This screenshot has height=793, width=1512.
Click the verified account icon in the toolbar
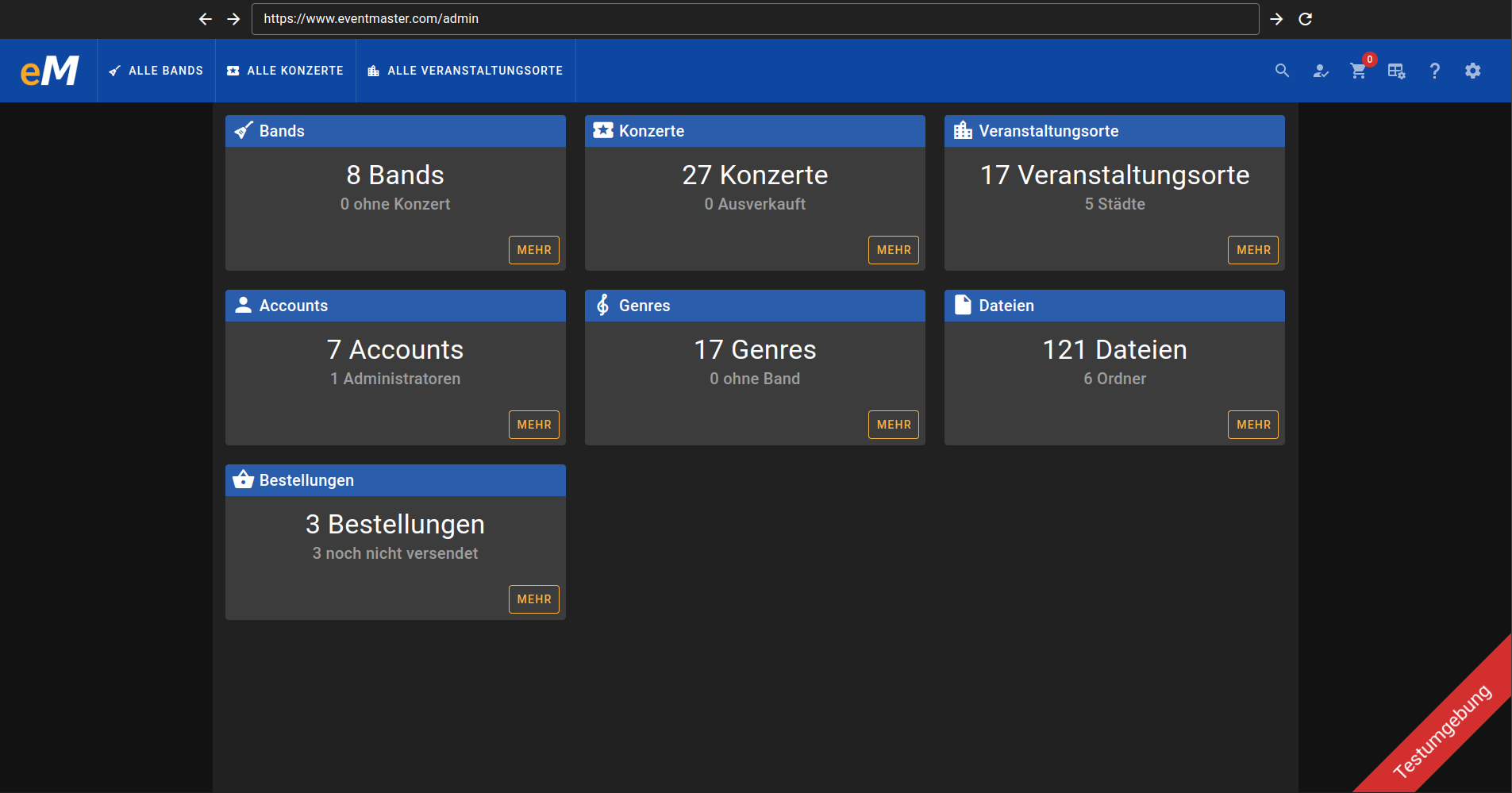[1320, 71]
